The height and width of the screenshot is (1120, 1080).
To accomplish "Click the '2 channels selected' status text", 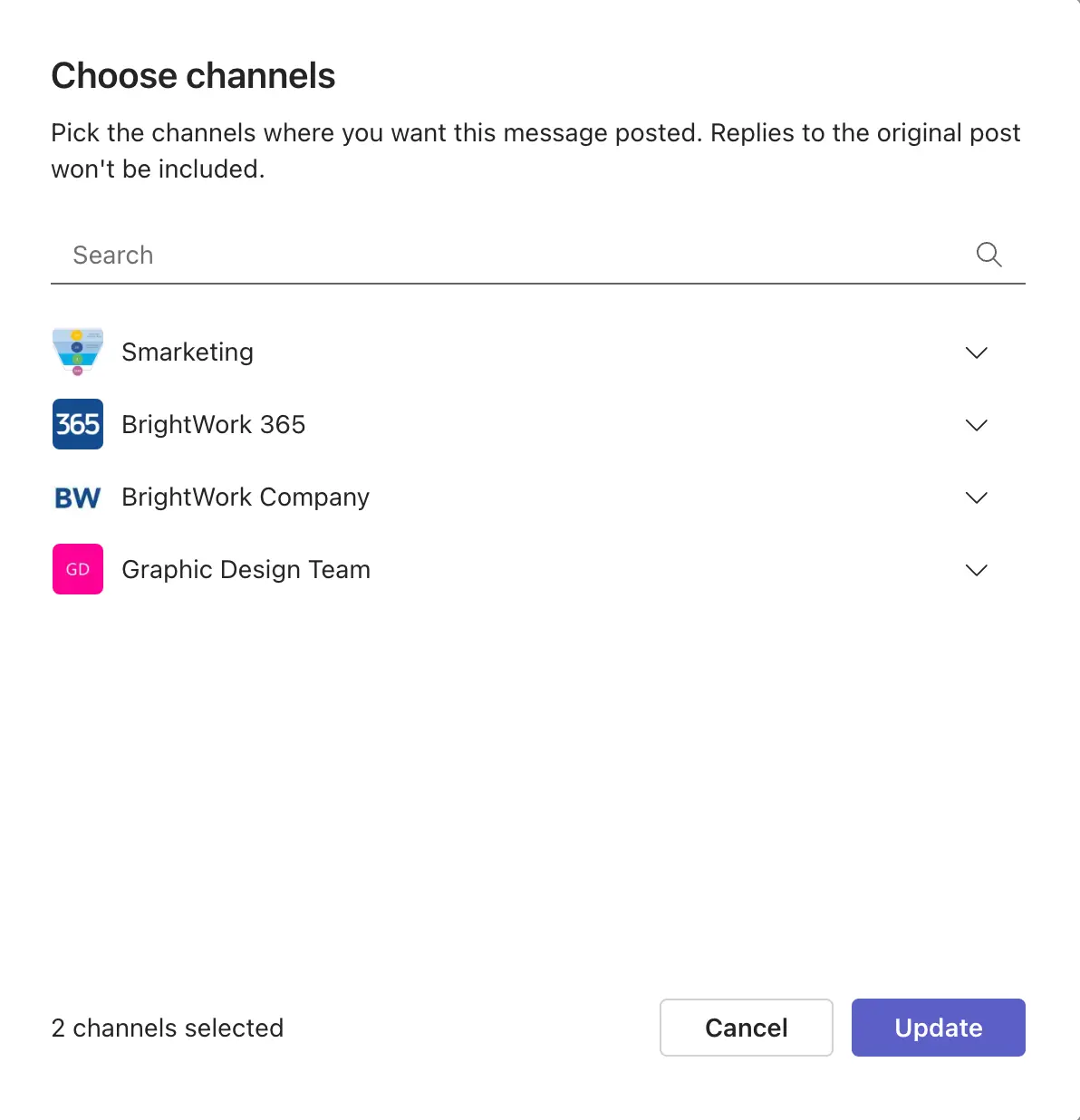I will pos(168,1028).
